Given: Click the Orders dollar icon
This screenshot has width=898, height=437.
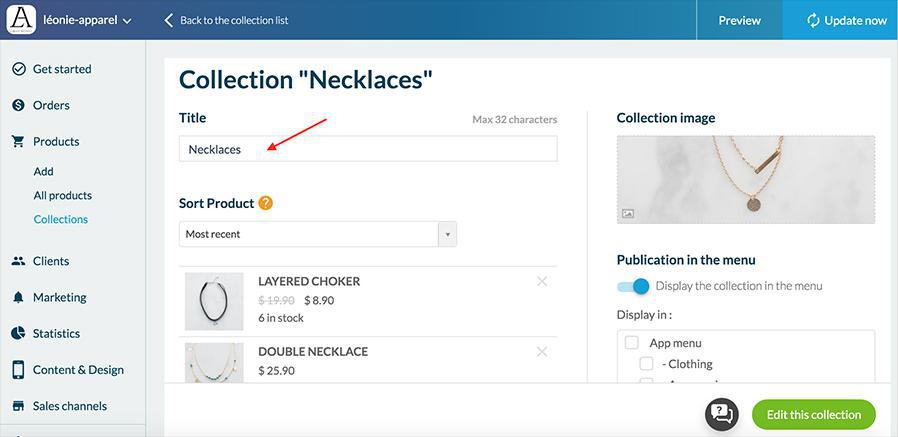Looking at the screenshot, I should (x=18, y=105).
